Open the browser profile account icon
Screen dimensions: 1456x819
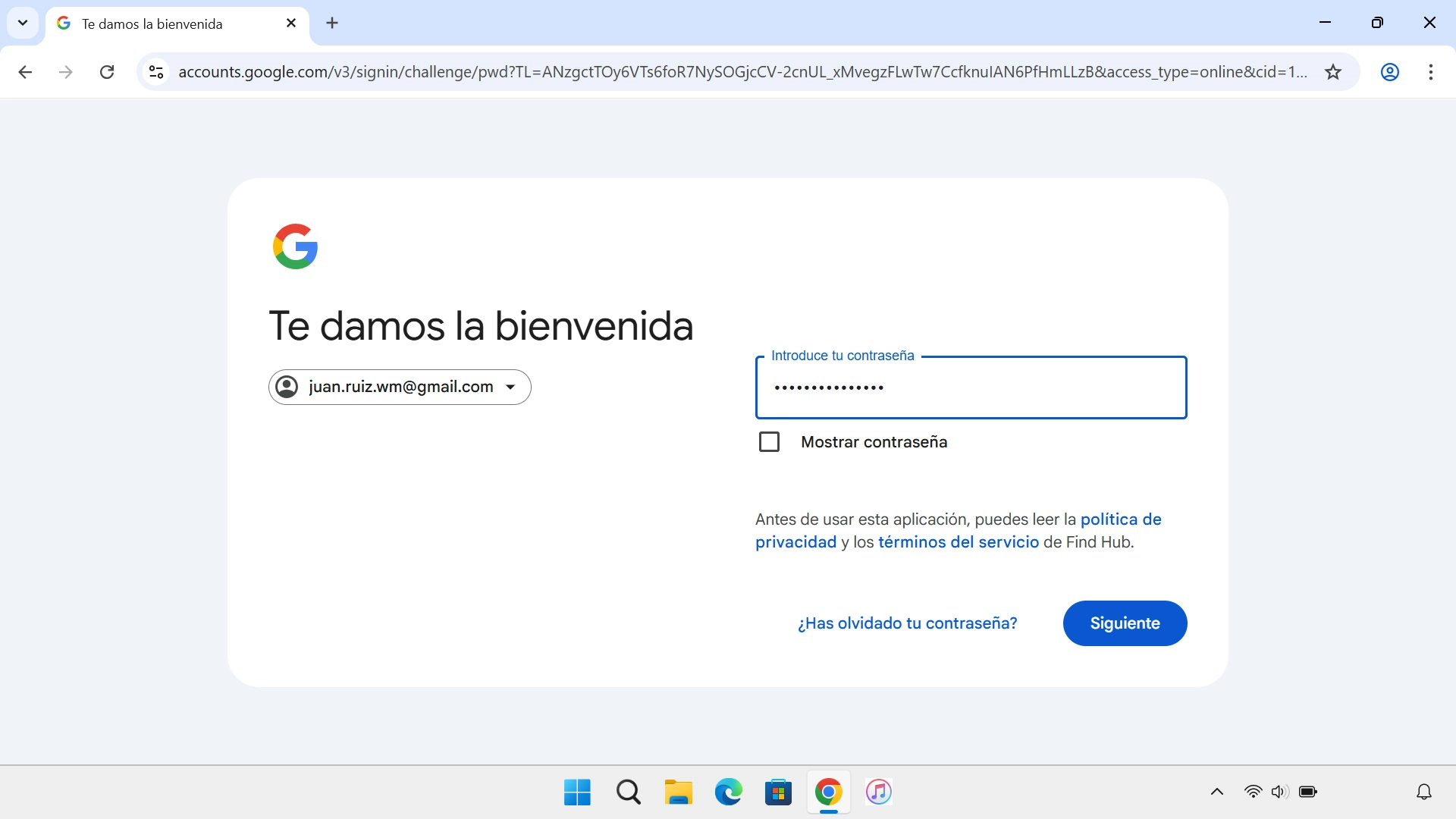coord(1390,72)
